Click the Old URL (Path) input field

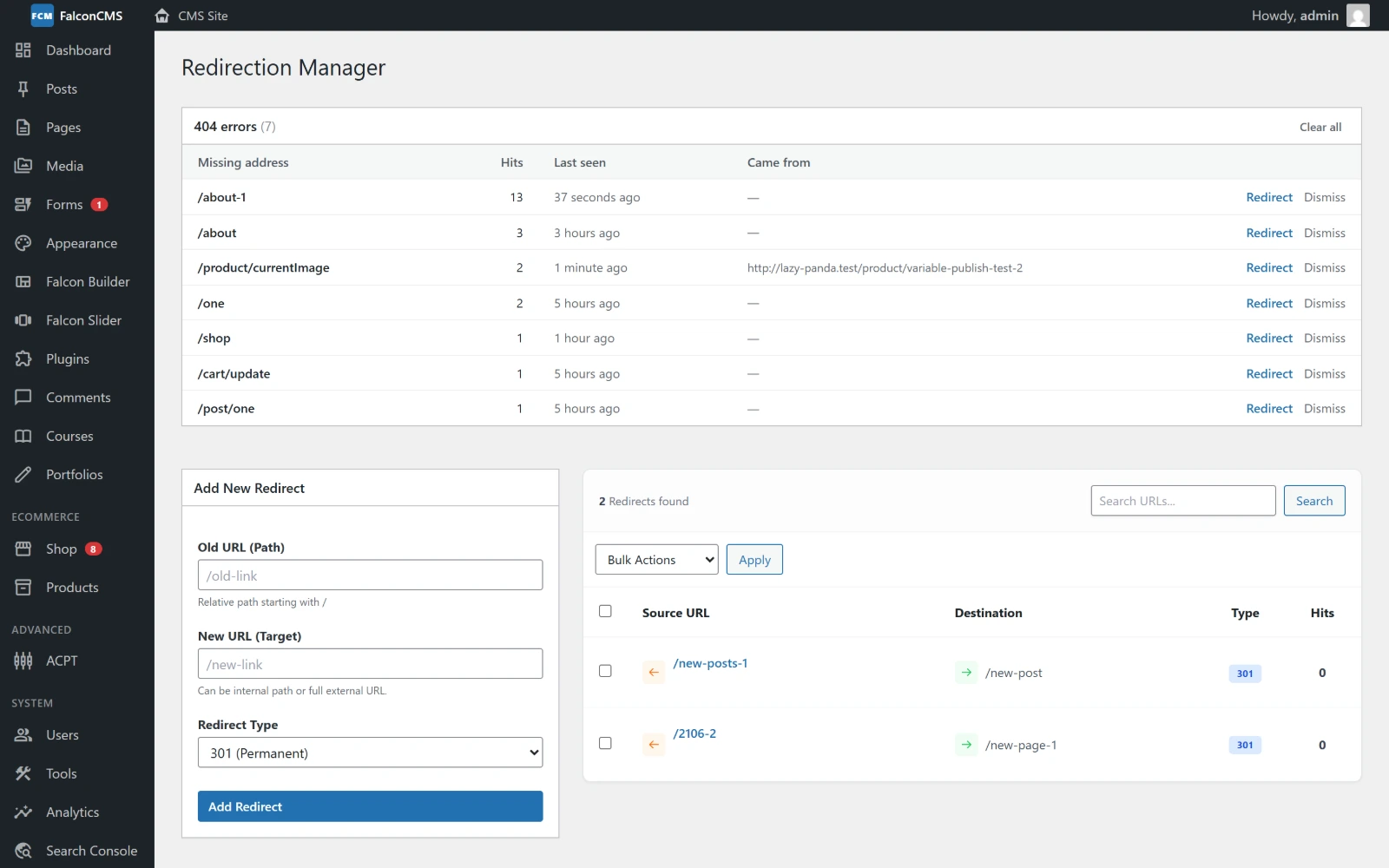tap(370, 575)
